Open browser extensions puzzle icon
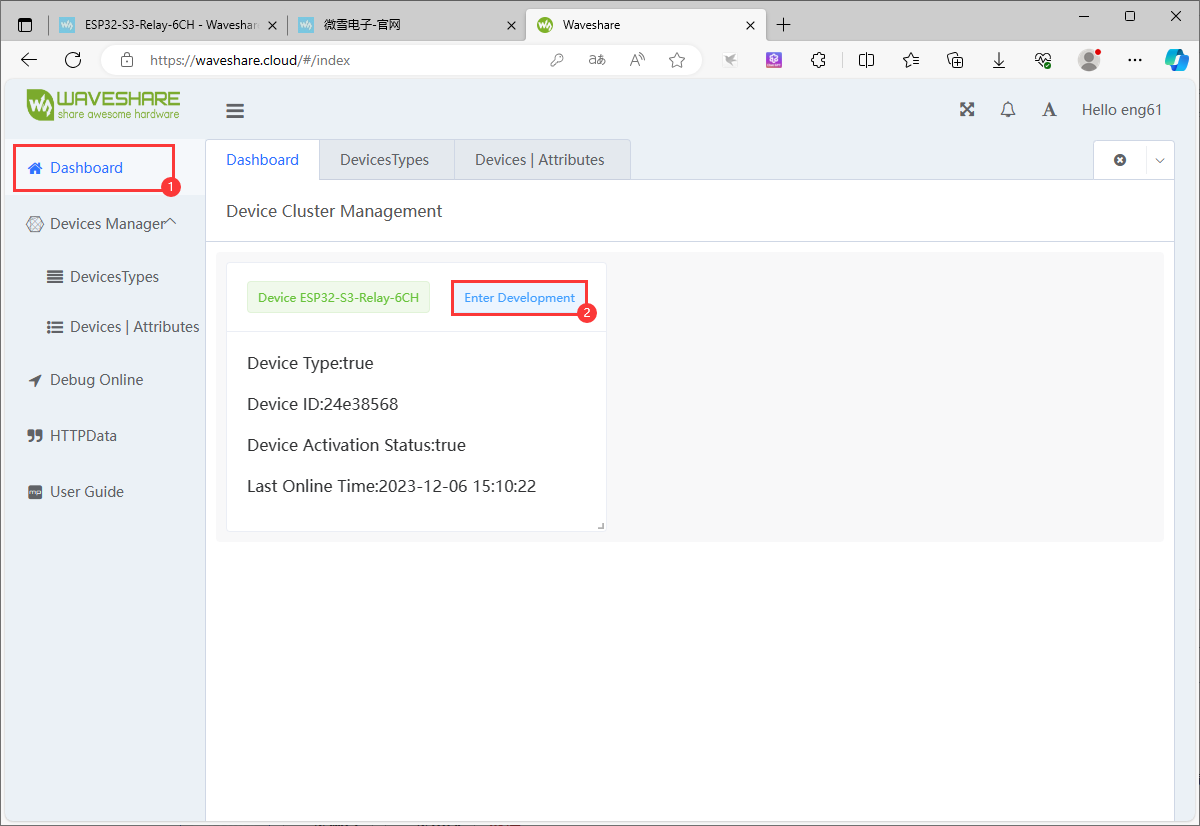The width and height of the screenshot is (1200, 826). pyautogui.click(x=818, y=60)
